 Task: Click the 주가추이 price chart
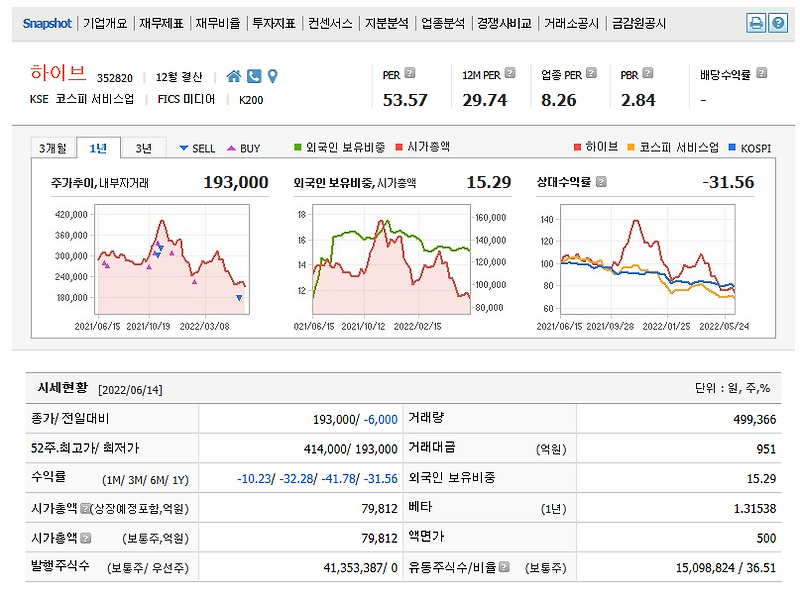172,259
